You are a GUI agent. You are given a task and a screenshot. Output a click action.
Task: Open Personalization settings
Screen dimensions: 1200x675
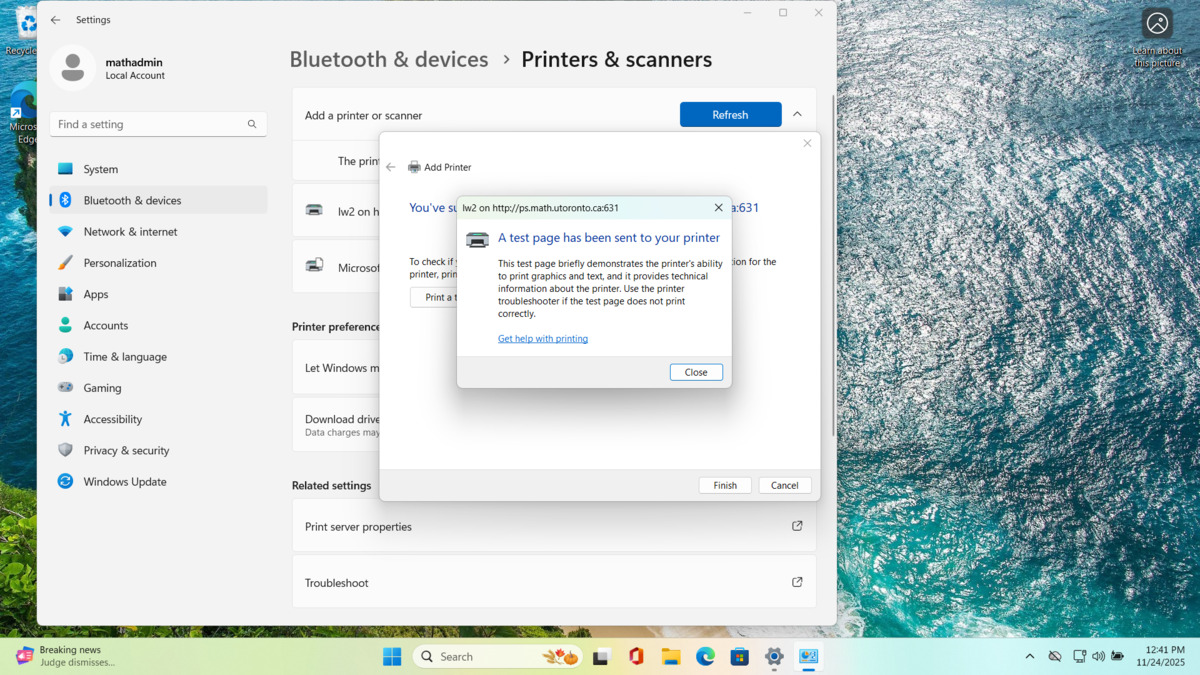(x=120, y=263)
